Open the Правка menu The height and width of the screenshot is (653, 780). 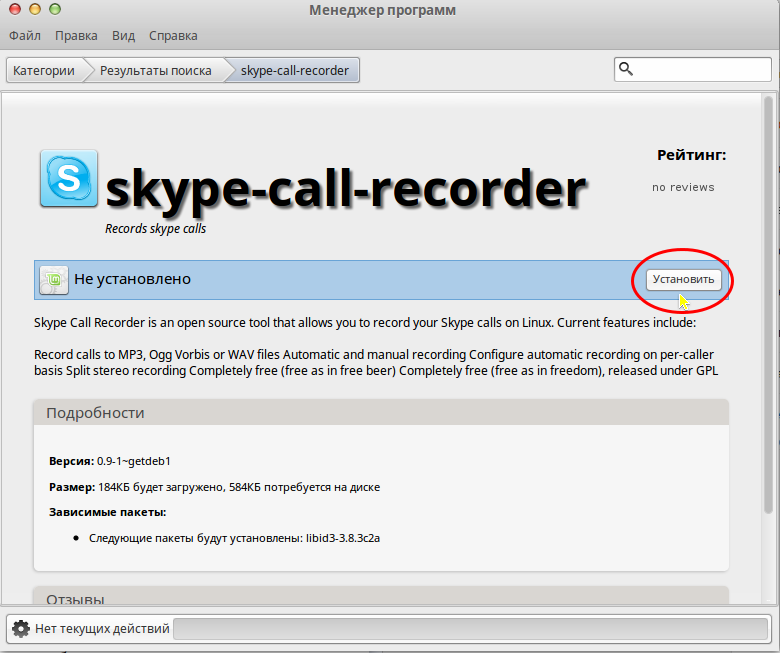coord(76,36)
